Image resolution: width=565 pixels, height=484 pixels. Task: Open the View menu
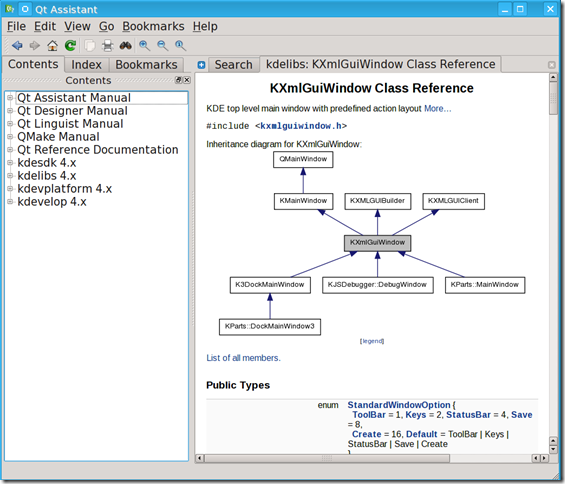point(77,26)
